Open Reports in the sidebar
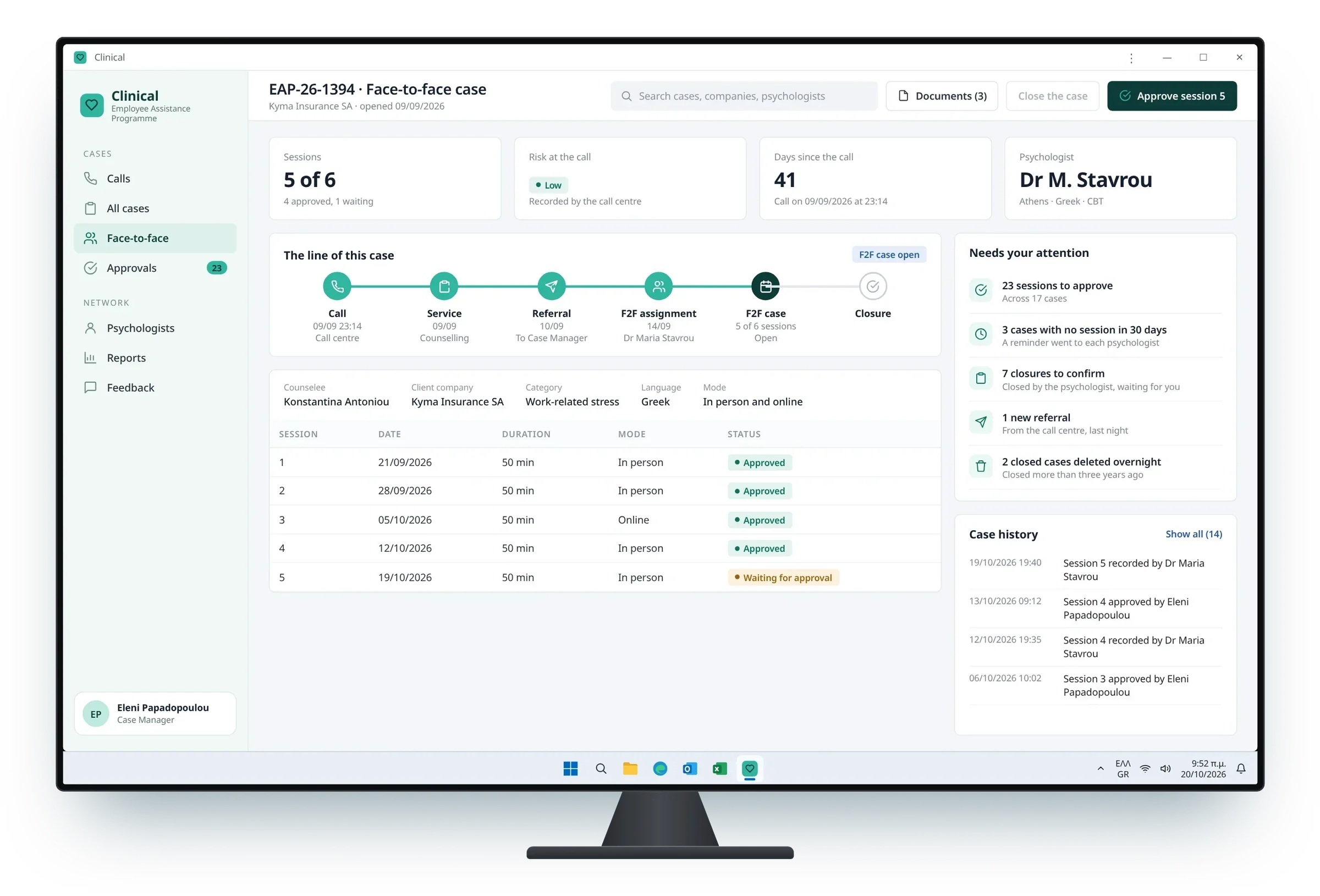The image size is (1320, 896). 155,358
